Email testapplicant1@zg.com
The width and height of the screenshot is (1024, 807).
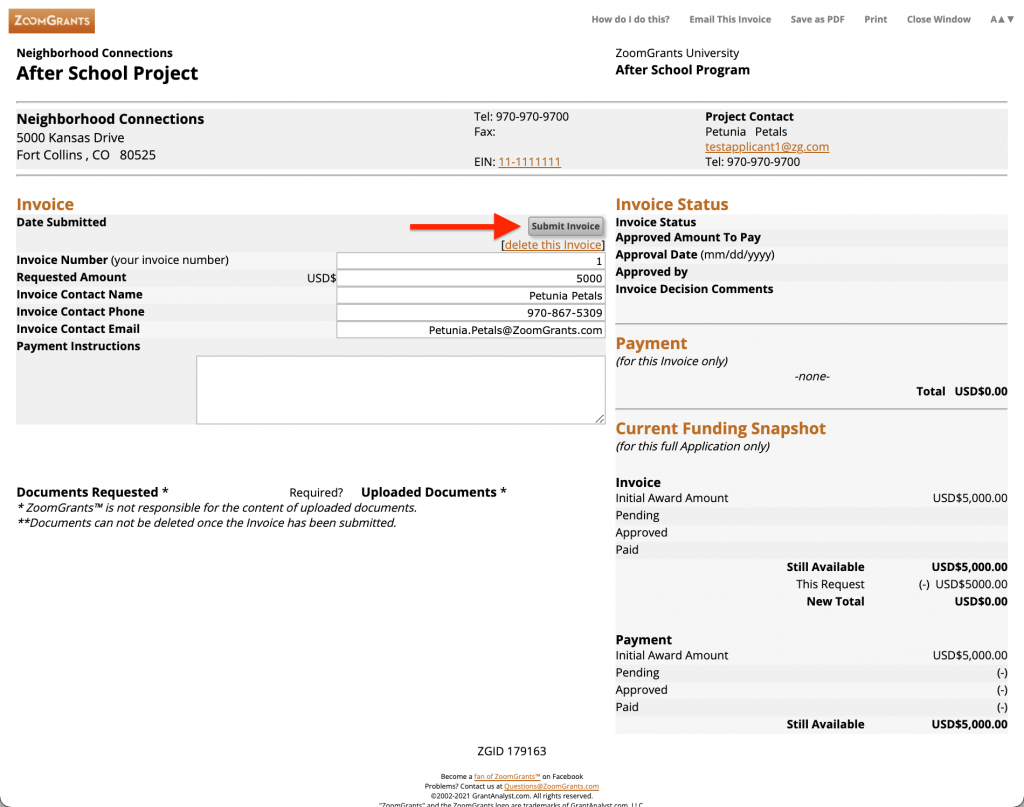767,147
